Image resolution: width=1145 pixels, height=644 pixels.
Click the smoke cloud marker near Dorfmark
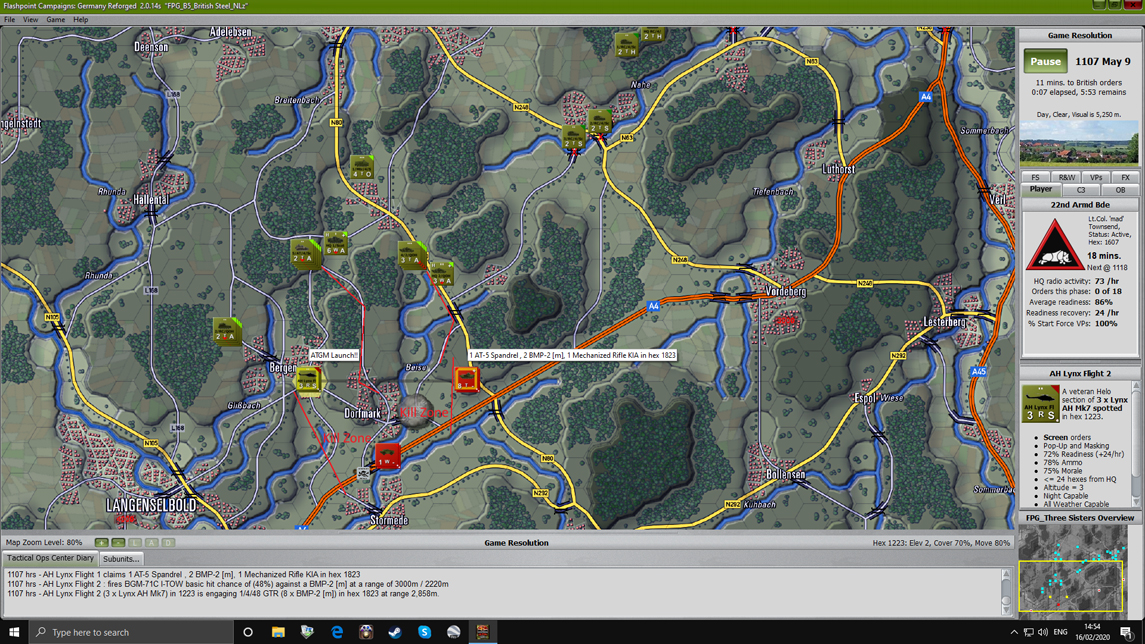(x=414, y=411)
